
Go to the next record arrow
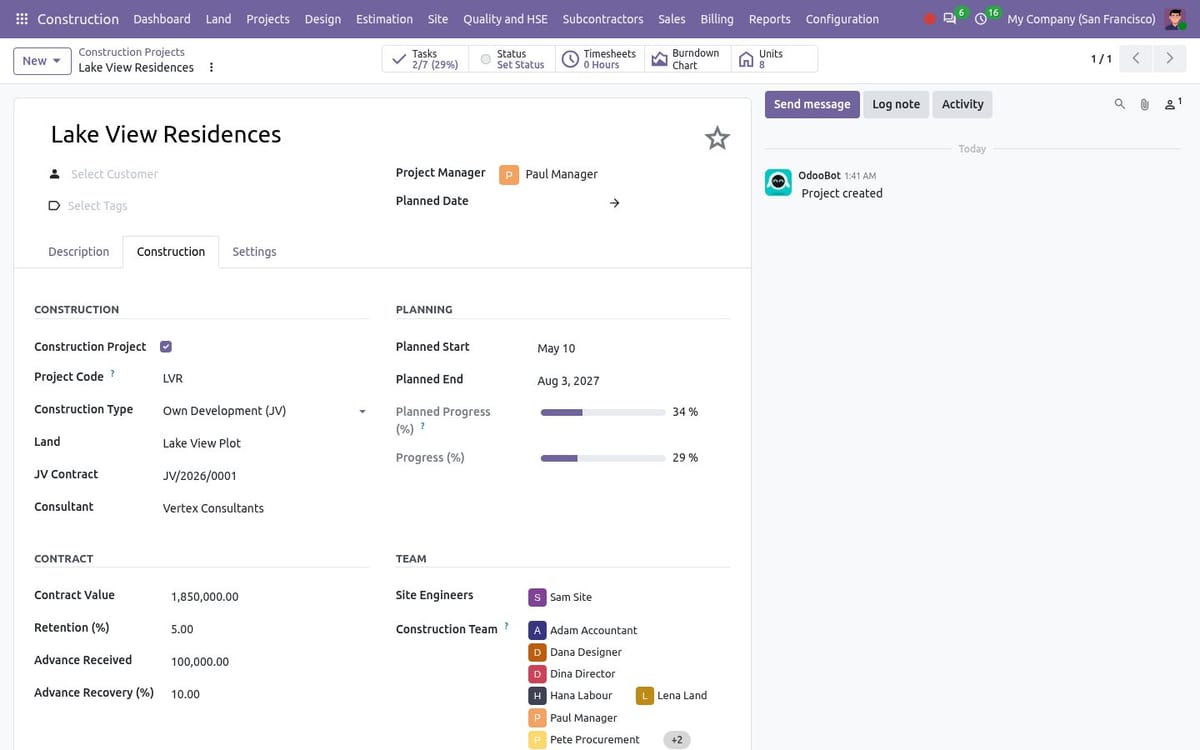click(1169, 59)
